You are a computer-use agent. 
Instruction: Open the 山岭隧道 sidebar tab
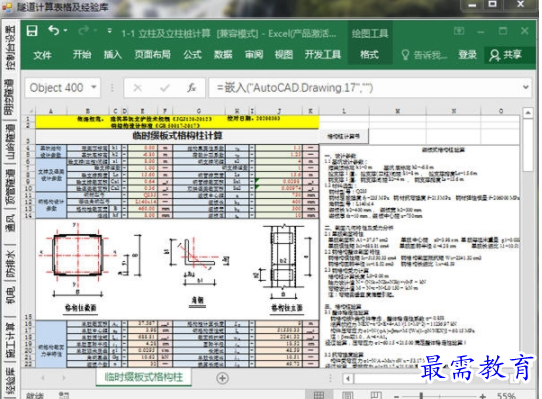(10, 141)
